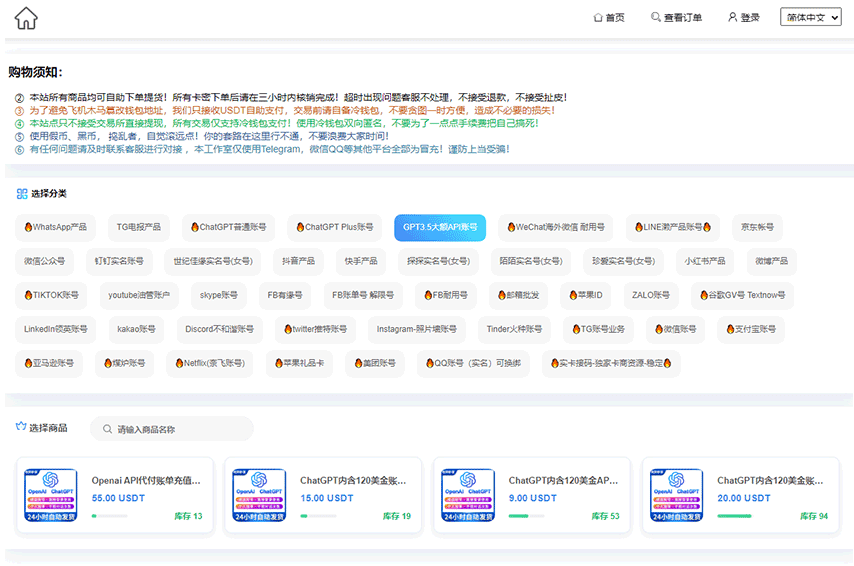Open the 首页 home link
Screen dimensions: 854x566
pos(609,17)
